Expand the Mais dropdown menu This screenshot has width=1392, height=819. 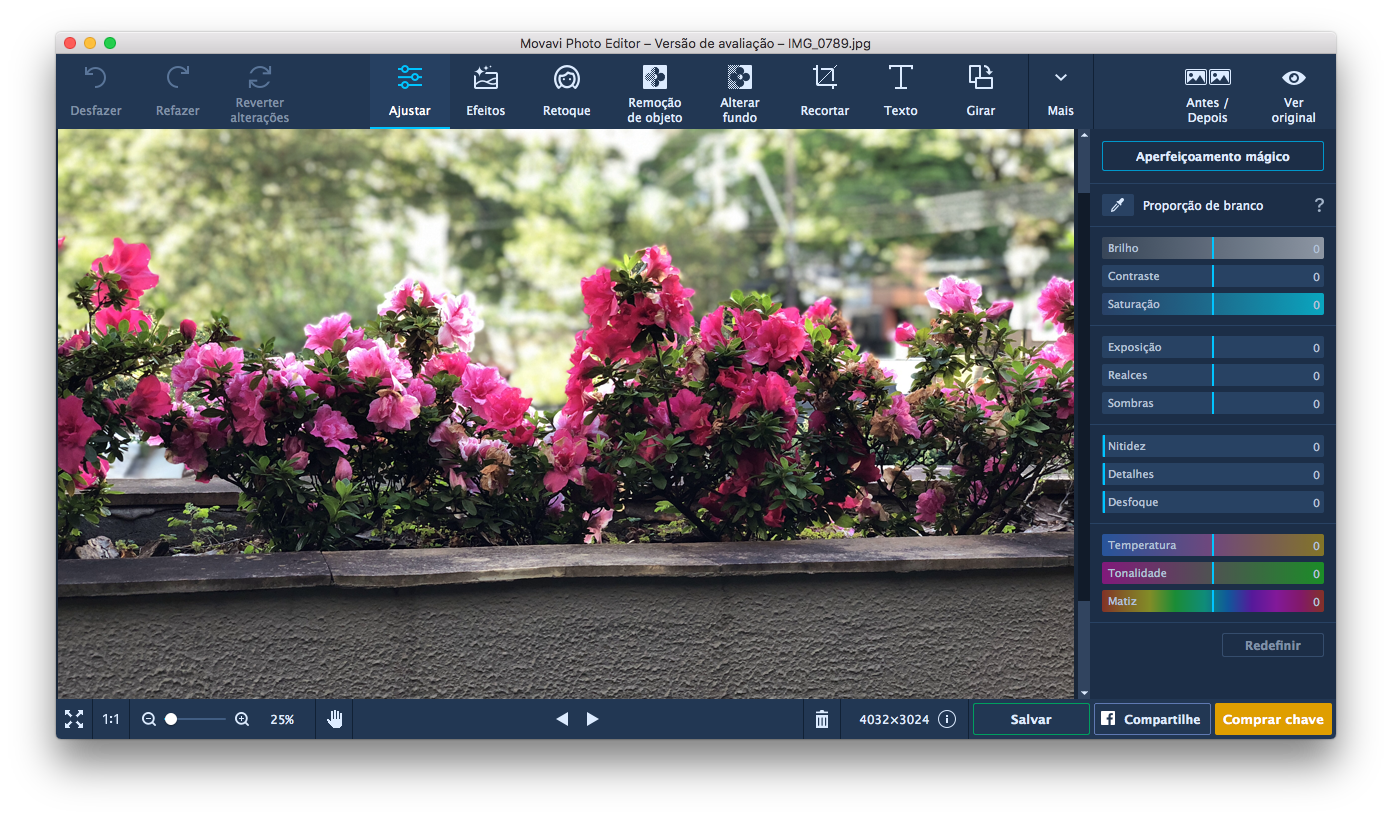point(1061,92)
